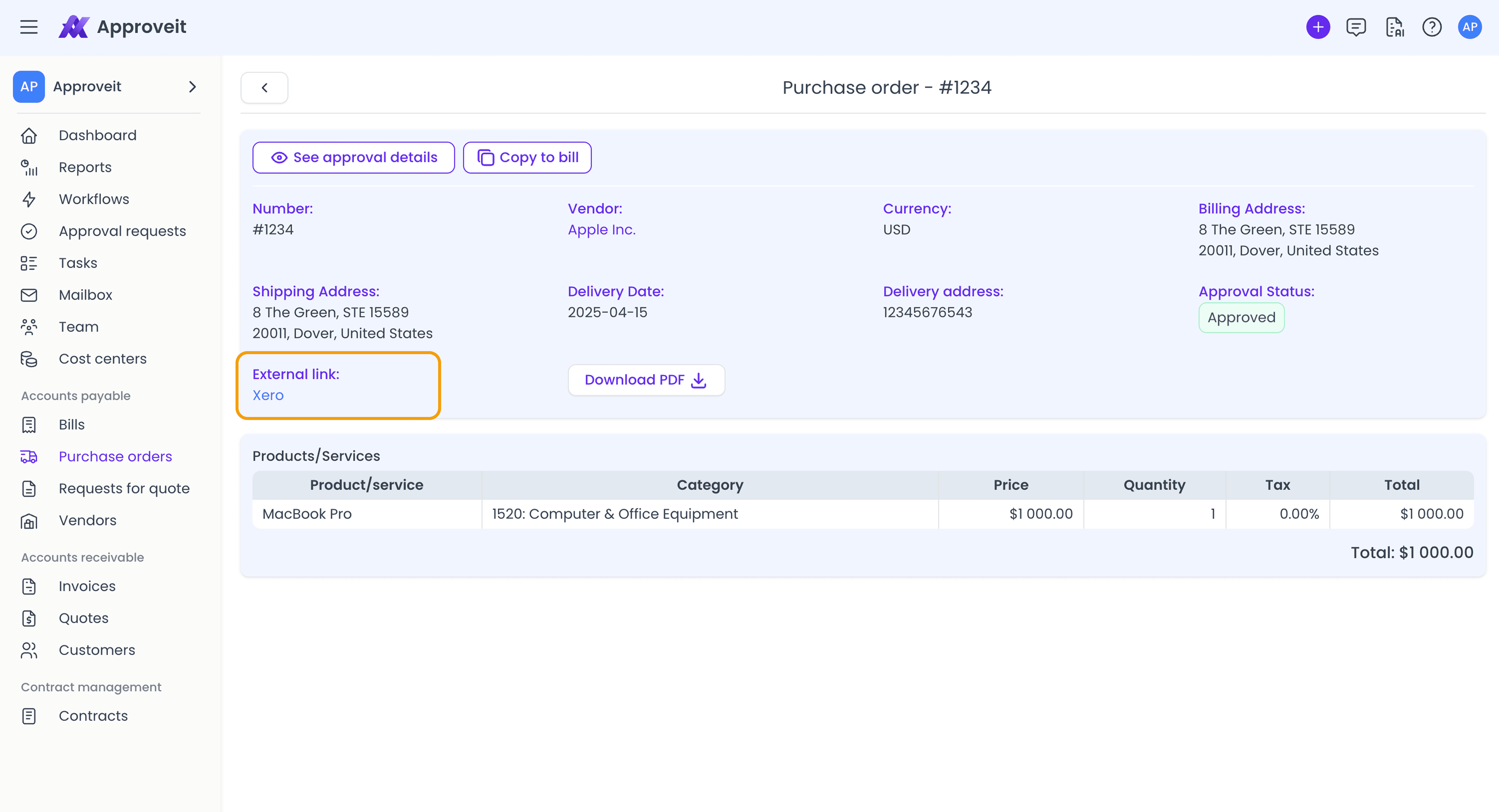
Task: Click the Cost centers coins icon
Action: click(29, 359)
